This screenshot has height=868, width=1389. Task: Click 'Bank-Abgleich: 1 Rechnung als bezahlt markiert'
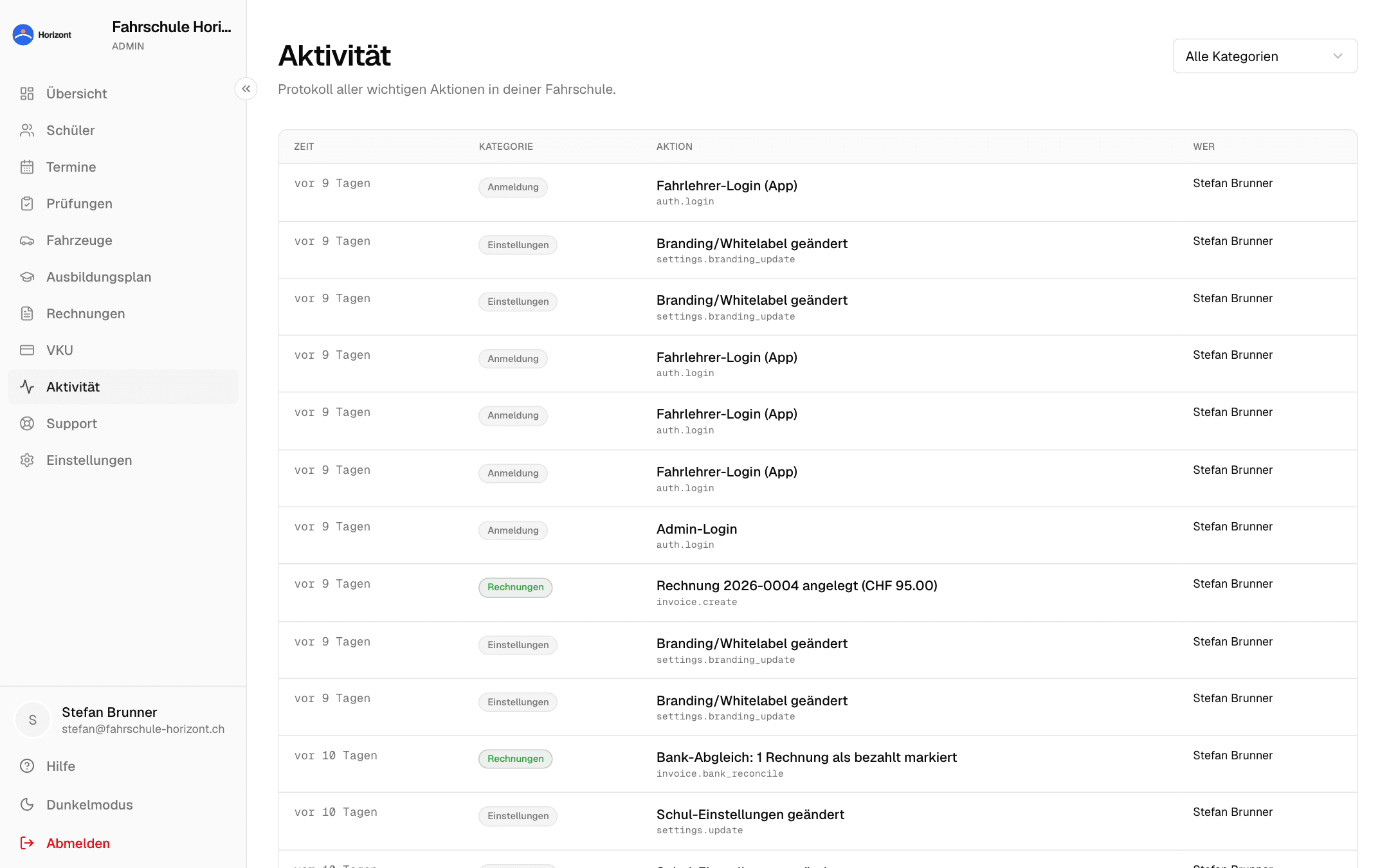click(x=806, y=757)
